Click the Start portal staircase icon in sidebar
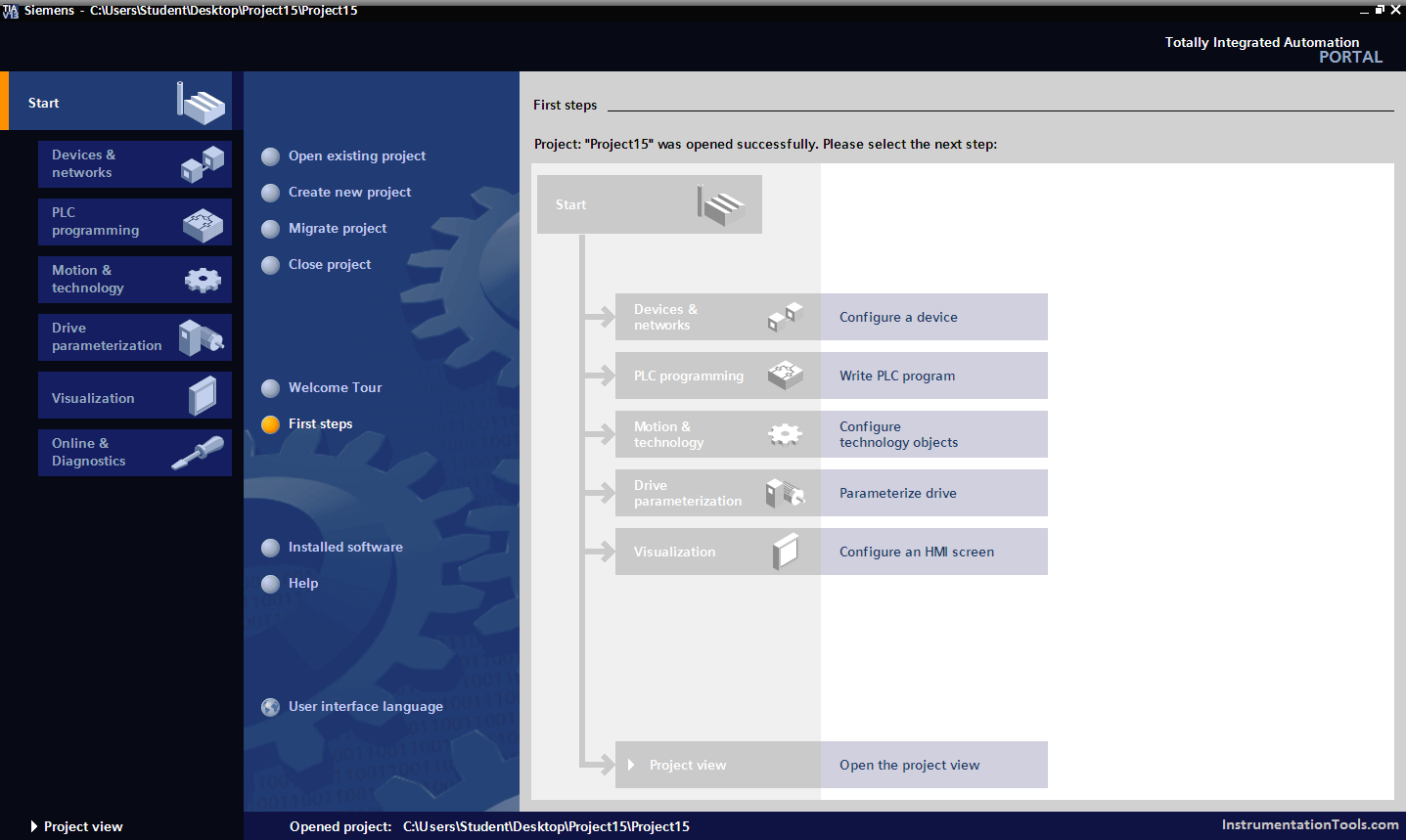This screenshot has width=1406, height=840. [x=201, y=103]
